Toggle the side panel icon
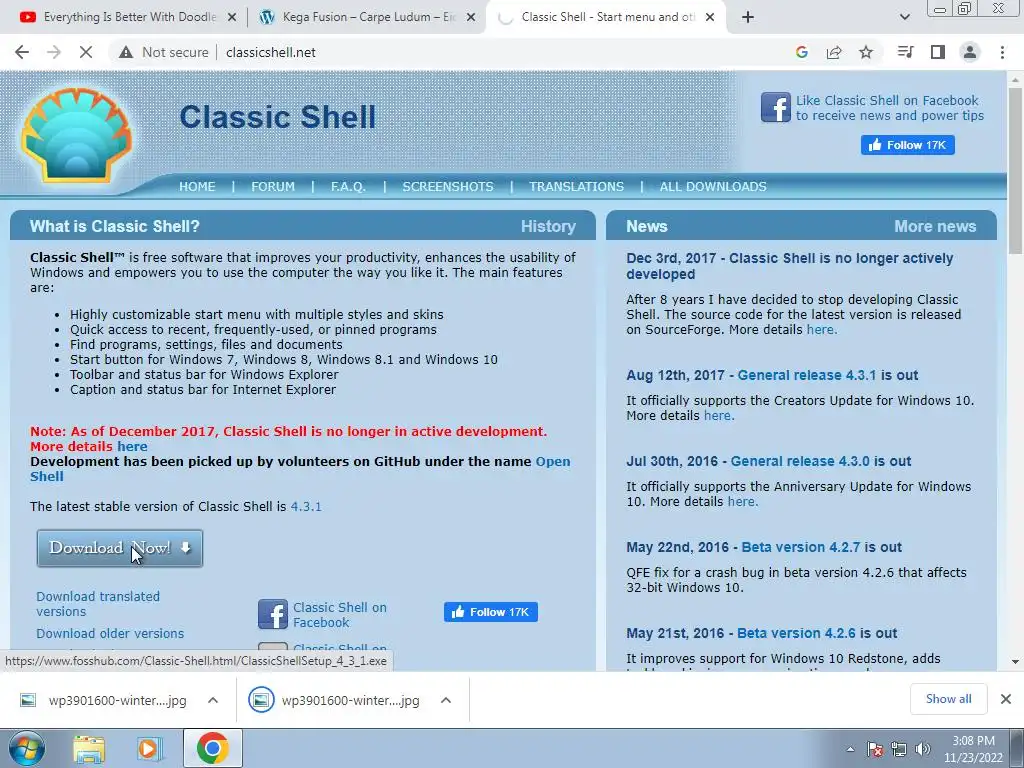Viewport: 1024px width, 768px height. tap(938, 52)
